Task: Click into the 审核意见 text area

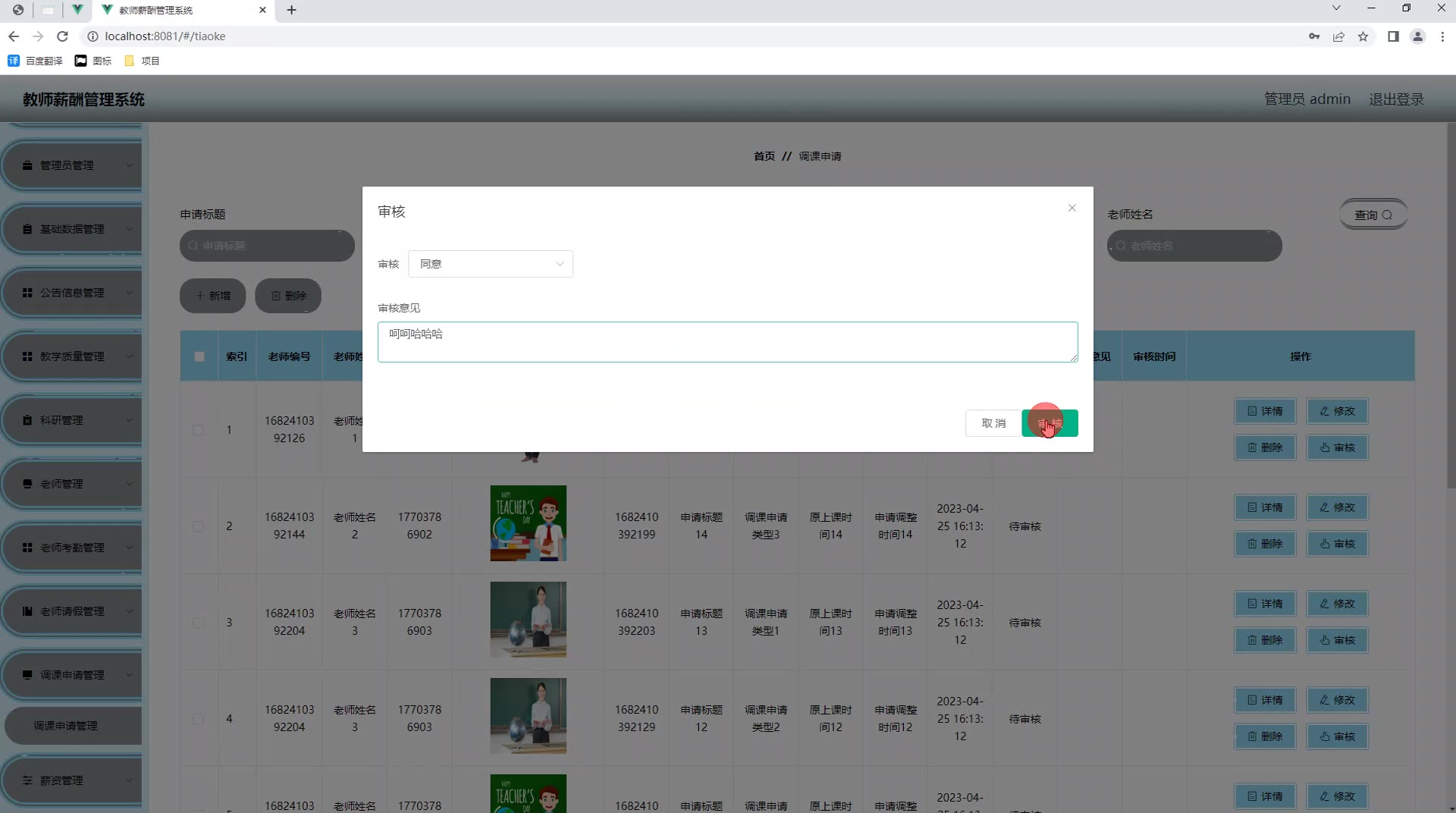Action: [727, 342]
